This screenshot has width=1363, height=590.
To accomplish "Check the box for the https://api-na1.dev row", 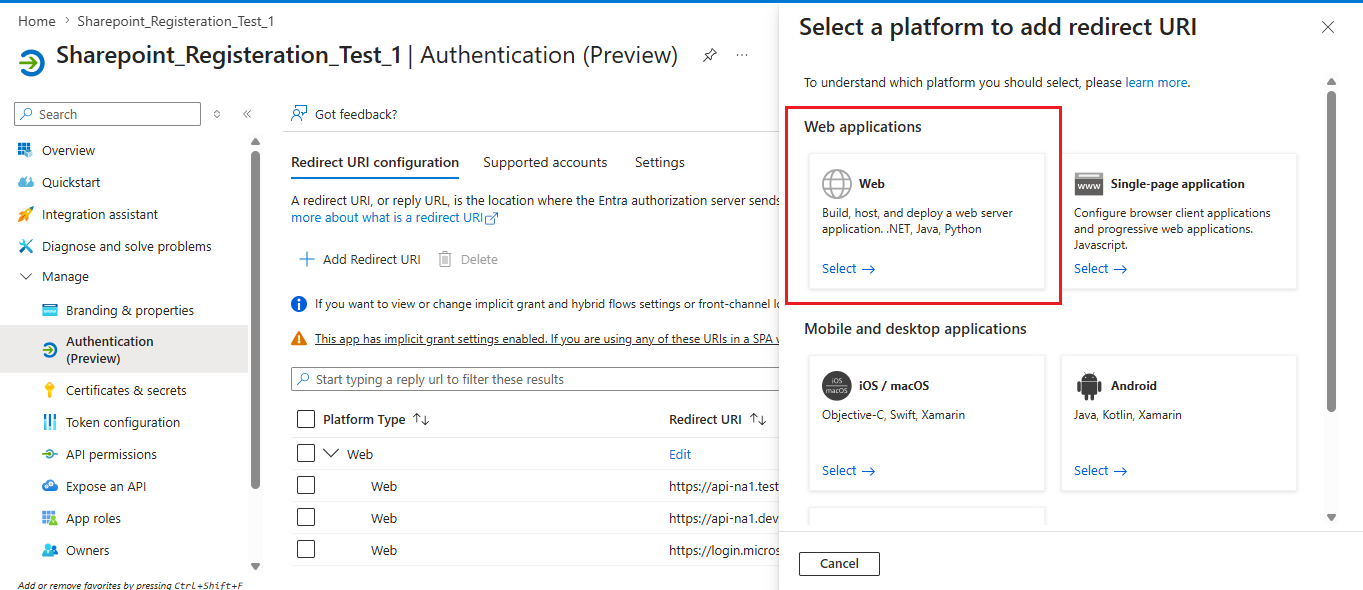I will pyautogui.click(x=306, y=517).
